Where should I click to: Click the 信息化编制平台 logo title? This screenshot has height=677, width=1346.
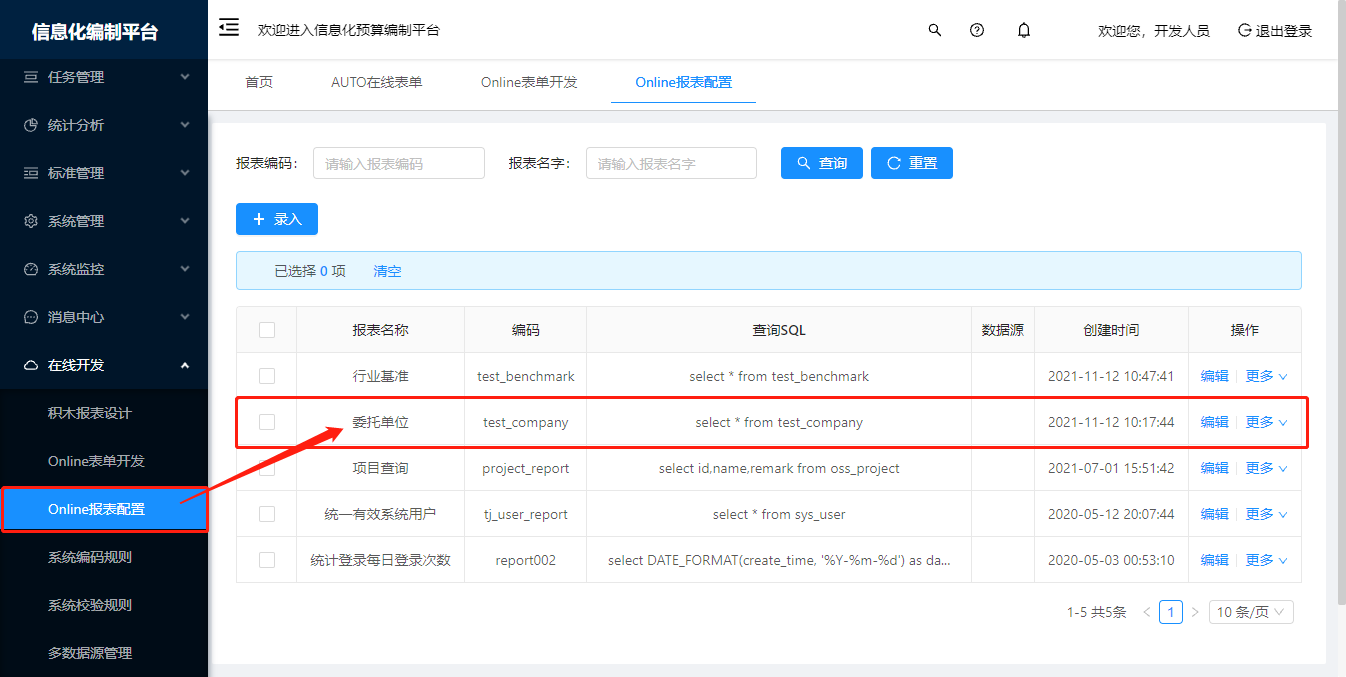[95, 31]
